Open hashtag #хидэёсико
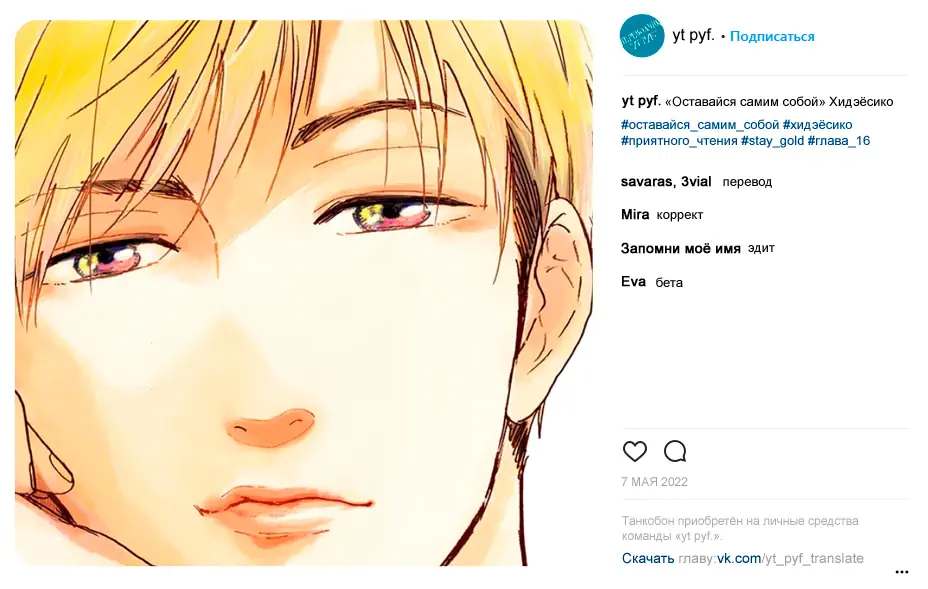The image size is (928, 589). (x=817, y=125)
